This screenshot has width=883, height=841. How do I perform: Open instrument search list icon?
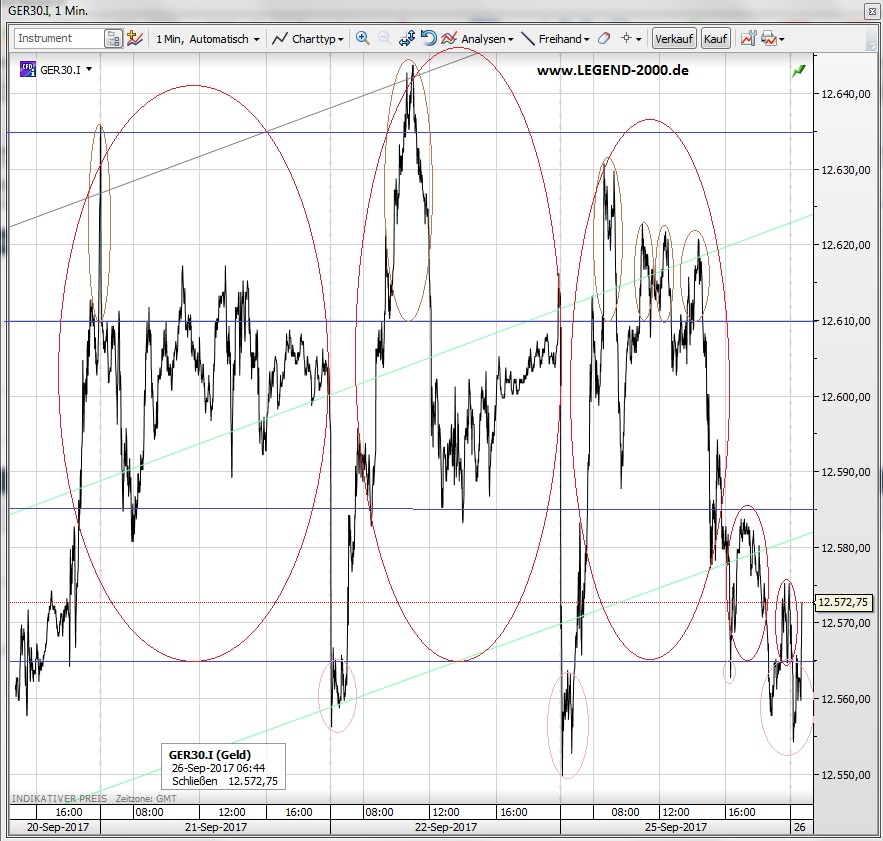(x=113, y=39)
